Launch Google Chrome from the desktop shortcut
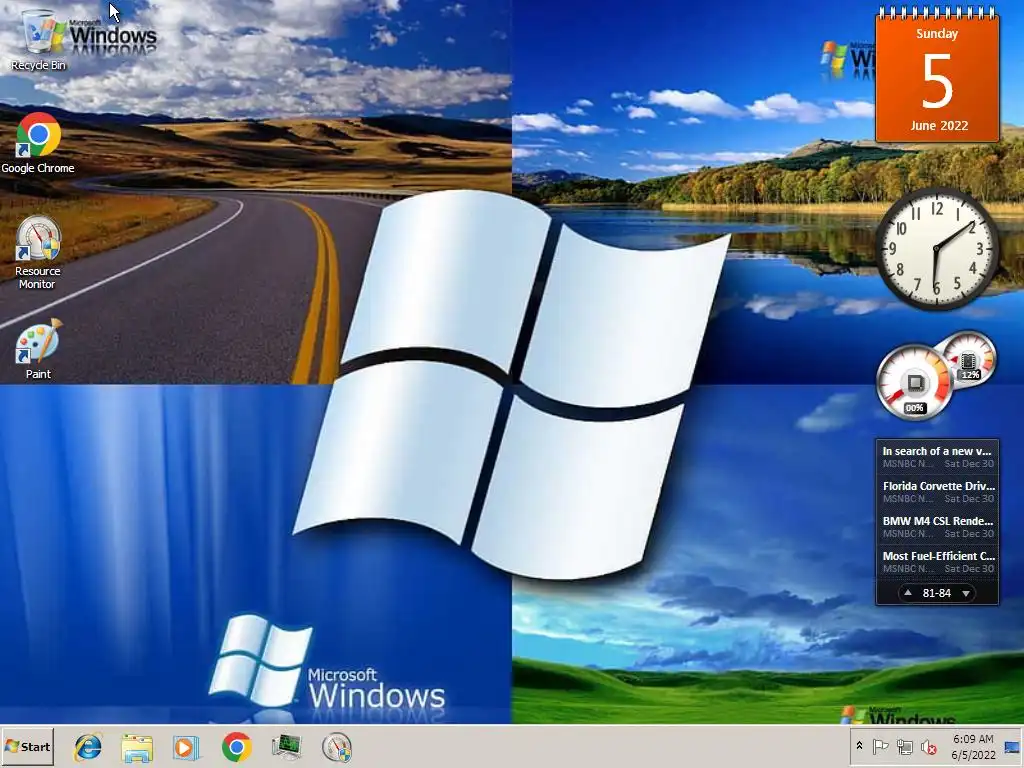Viewport: 1024px width, 768px height. [38, 143]
